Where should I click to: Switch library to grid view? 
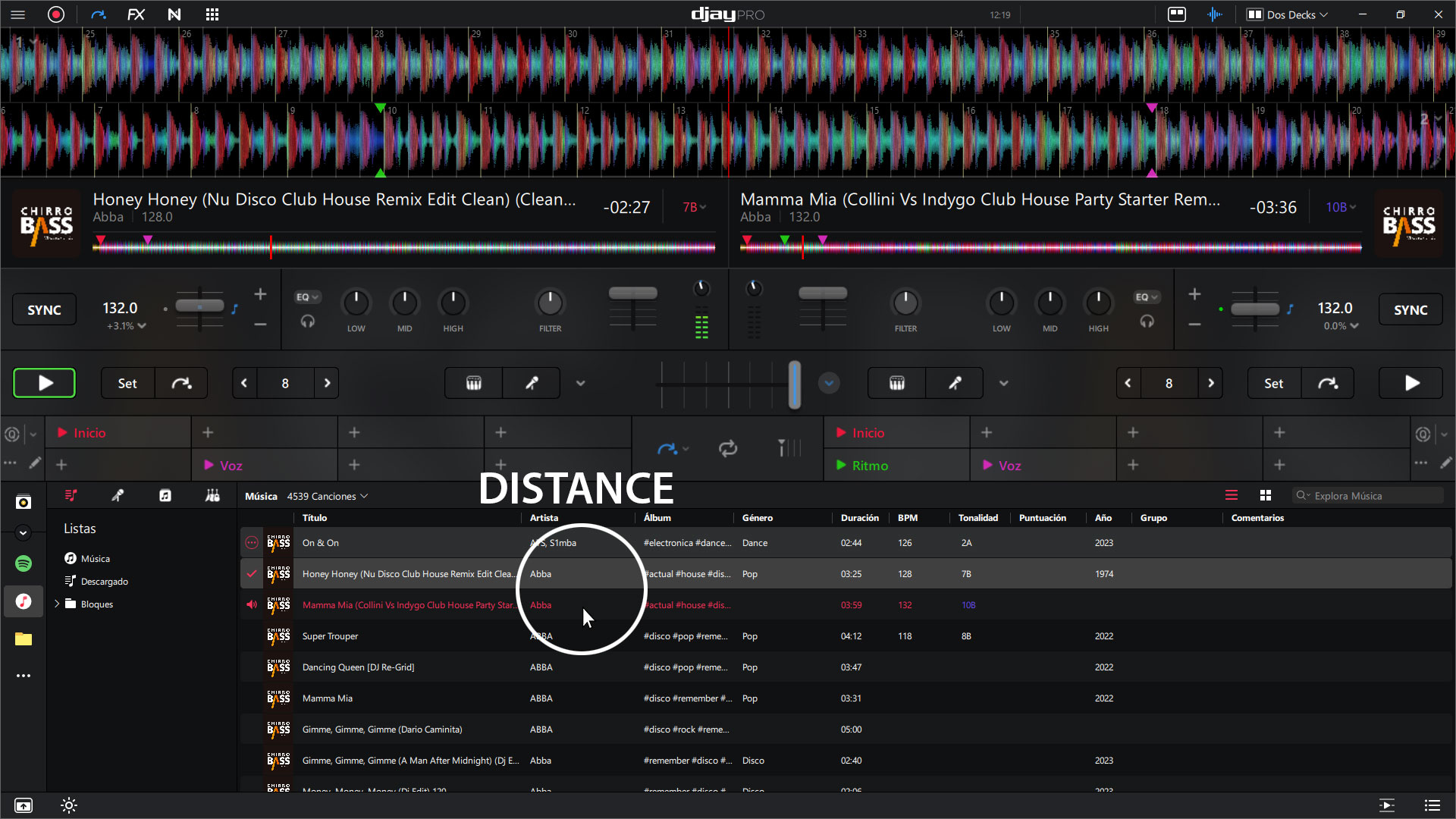tap(1265, 495)
